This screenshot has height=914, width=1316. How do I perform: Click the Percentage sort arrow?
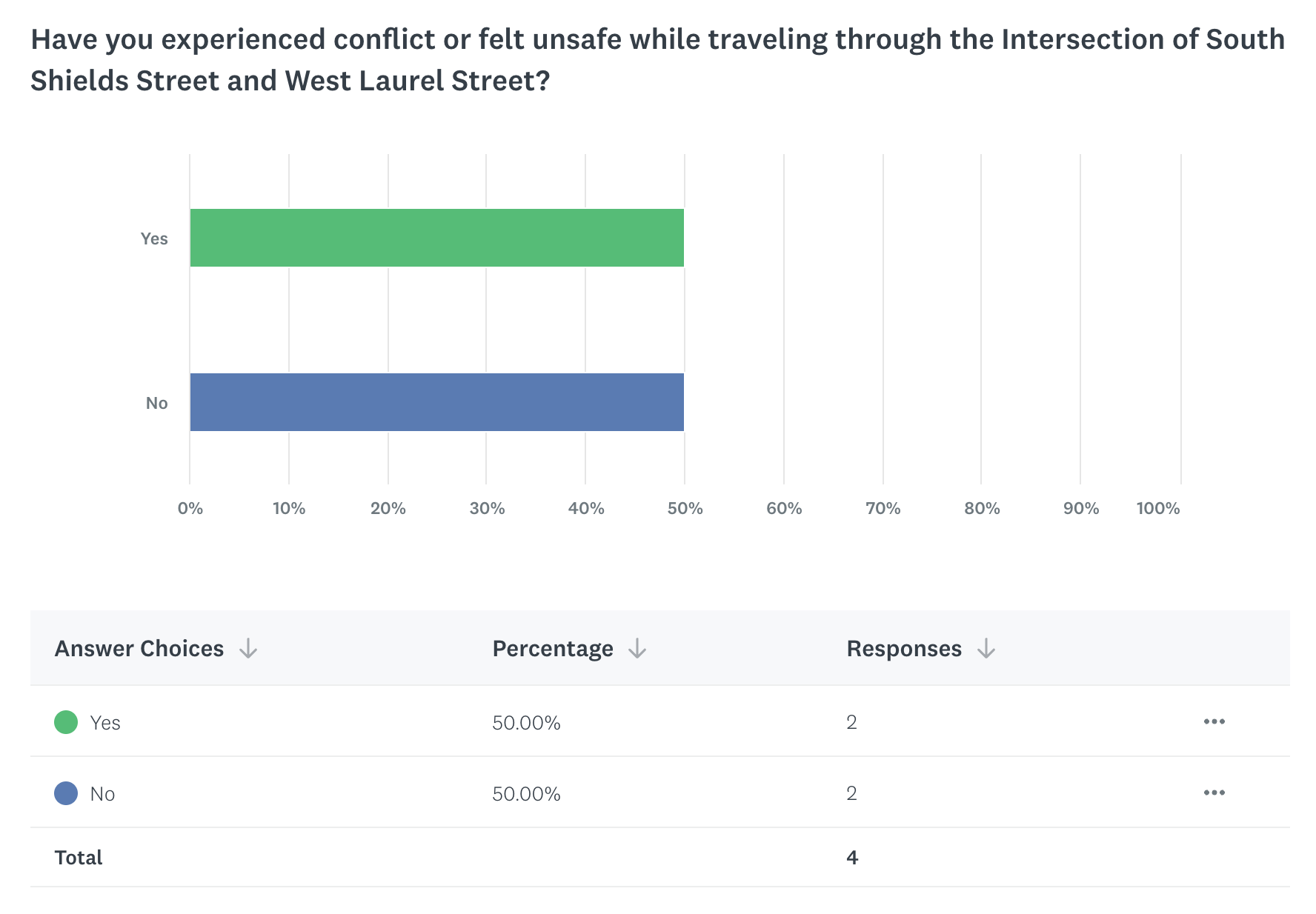(x=637, y=650)
